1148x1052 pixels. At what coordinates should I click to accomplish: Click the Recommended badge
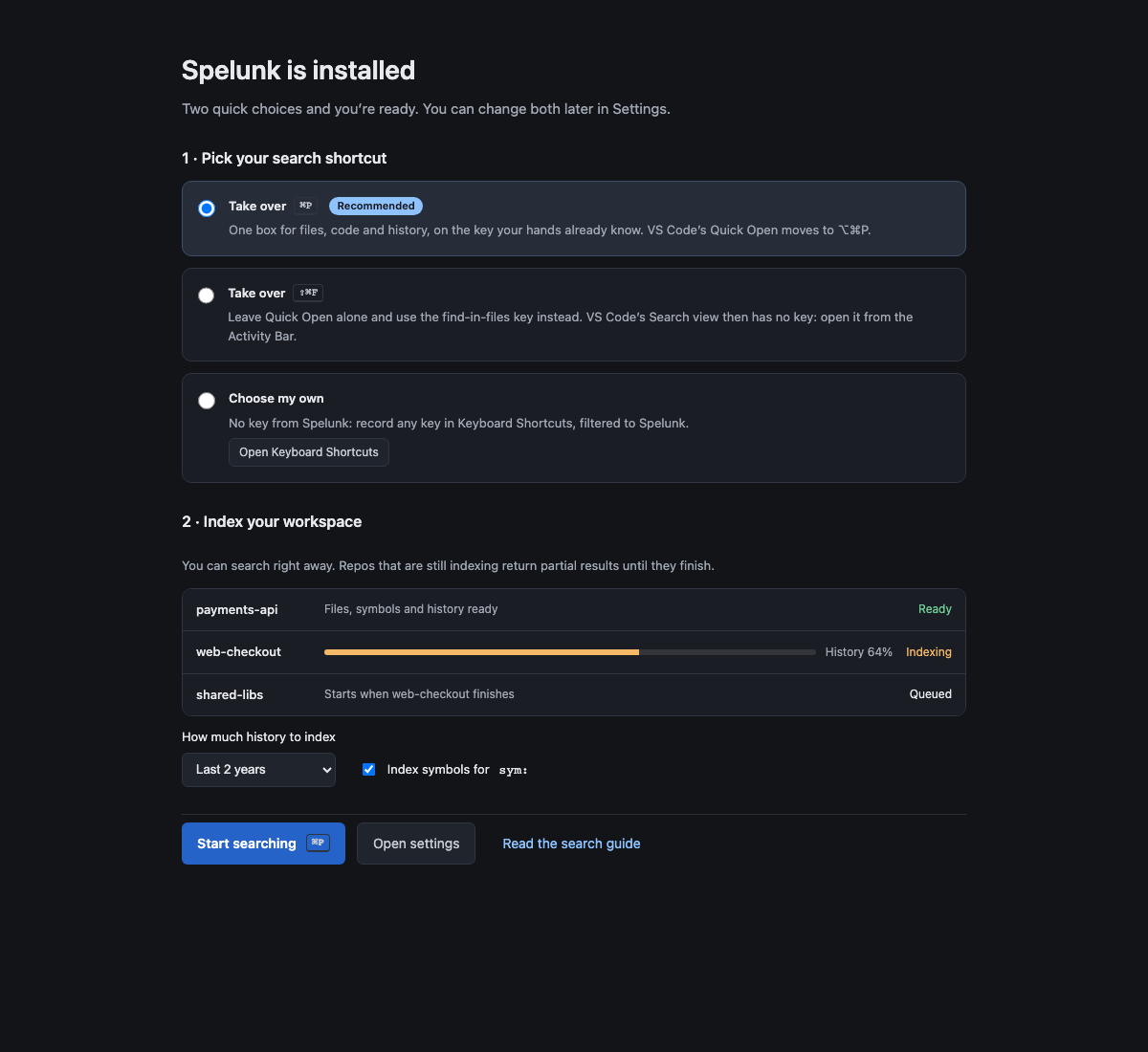coord(376,206)
